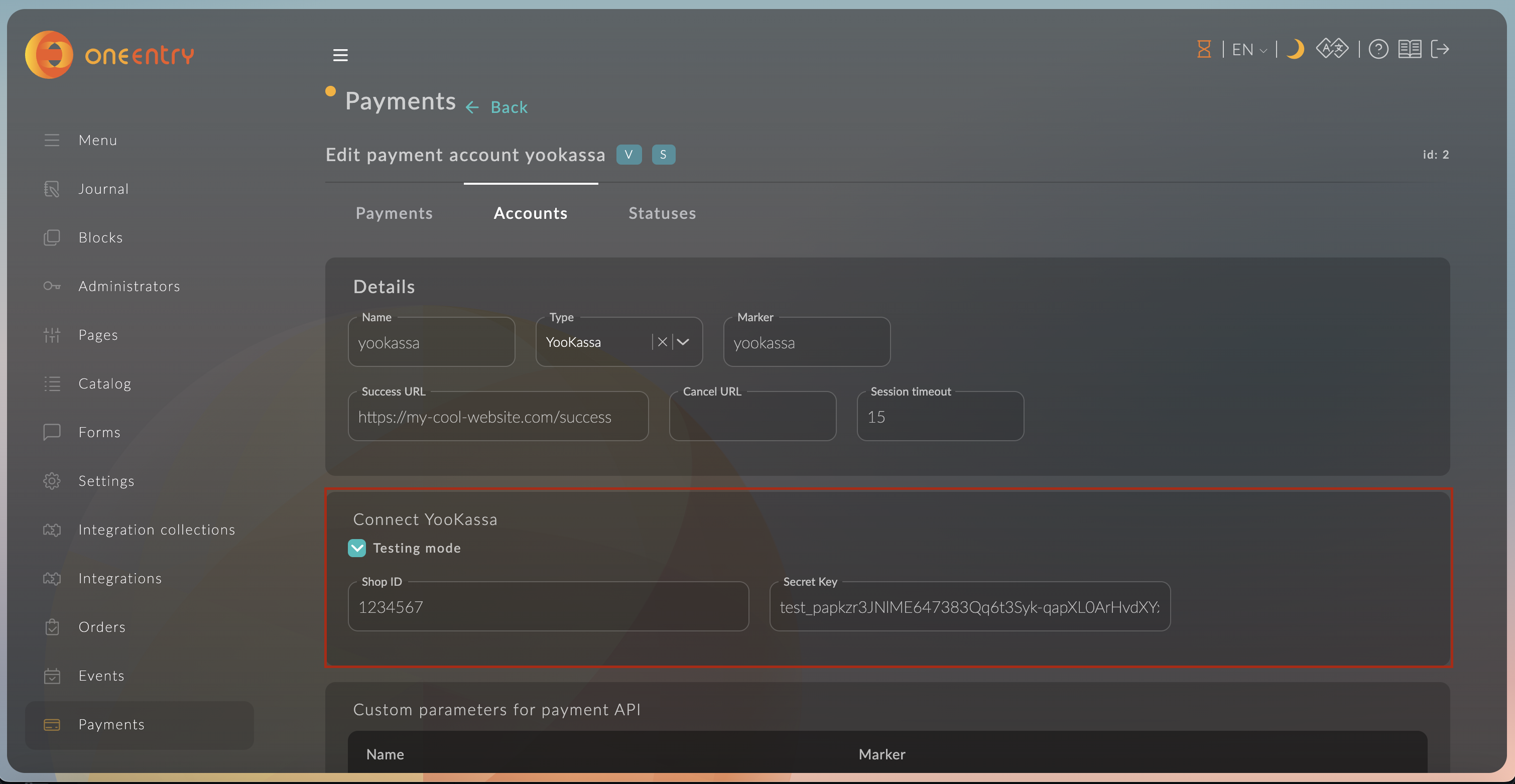Open Forms in the sidebar
The width and height of the screenshot is (1515, 784).
(x=99, y=432)
